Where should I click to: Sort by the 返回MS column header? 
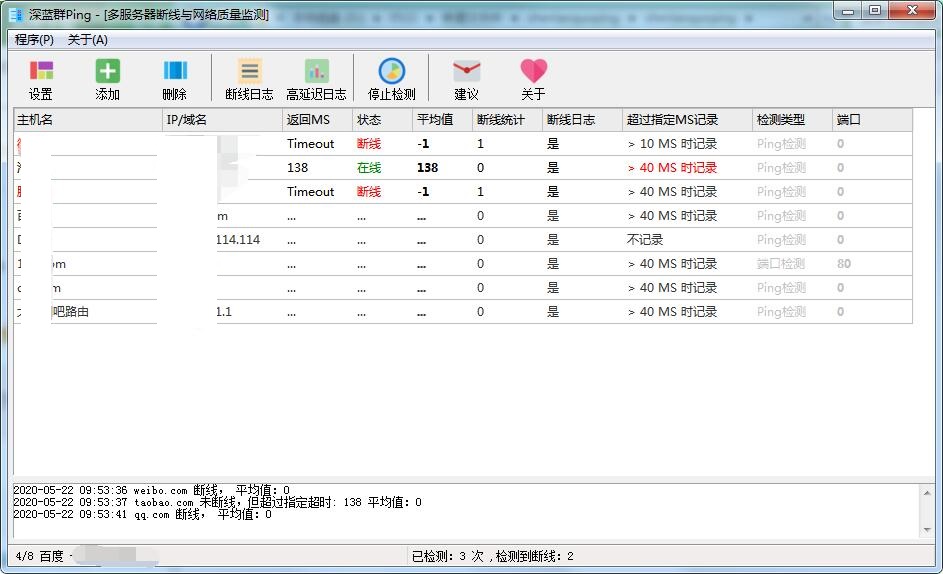[x=317, y=120]
